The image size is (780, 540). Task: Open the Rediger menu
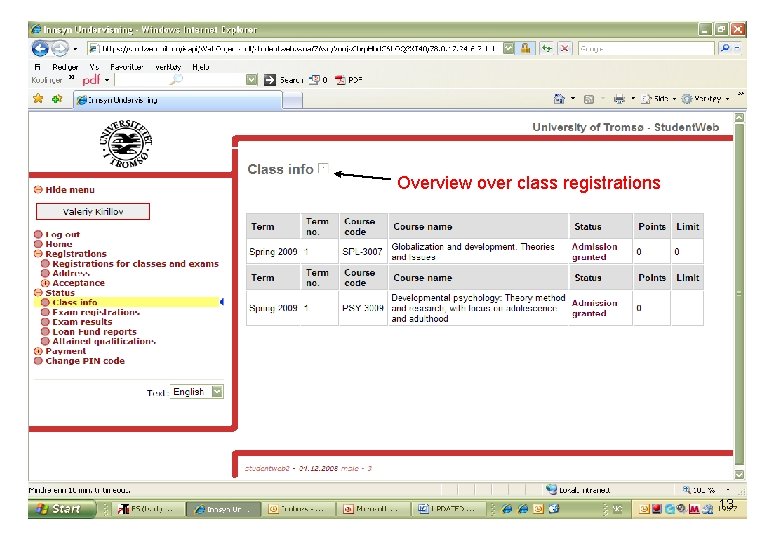tap(65, 67)
